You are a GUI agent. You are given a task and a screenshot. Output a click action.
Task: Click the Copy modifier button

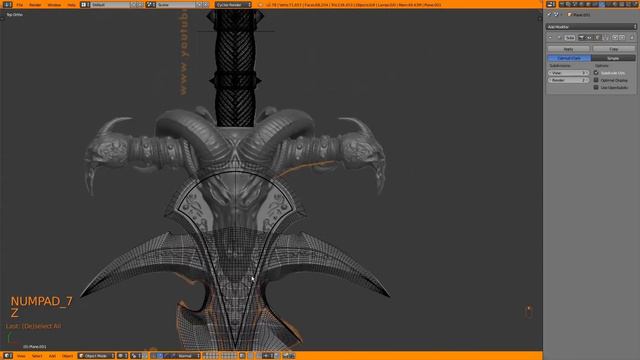click(614, 49)
